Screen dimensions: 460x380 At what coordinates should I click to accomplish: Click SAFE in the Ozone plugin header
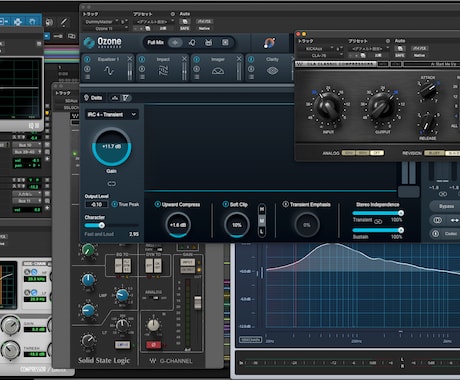(184, 29)
